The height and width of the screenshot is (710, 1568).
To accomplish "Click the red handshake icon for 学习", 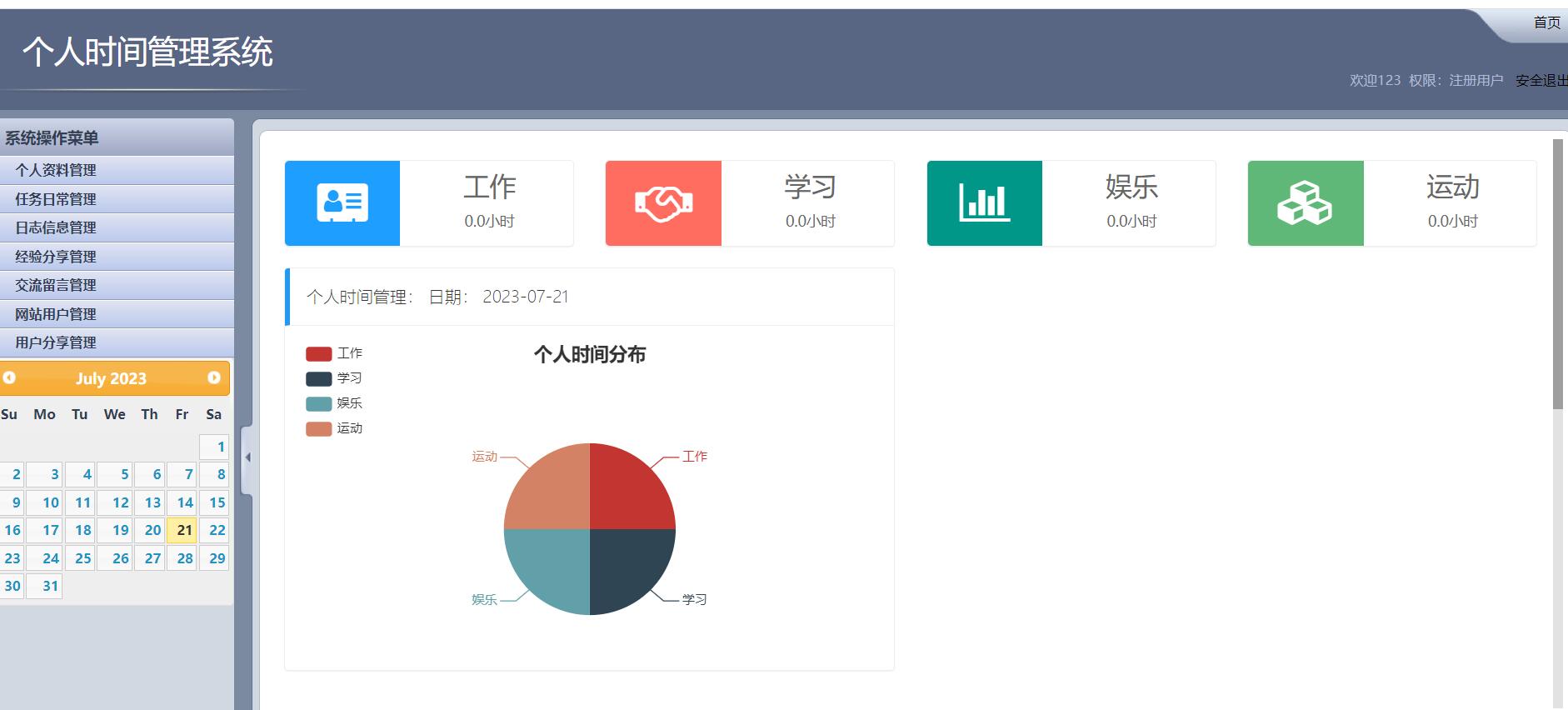I will coord(663,203).
